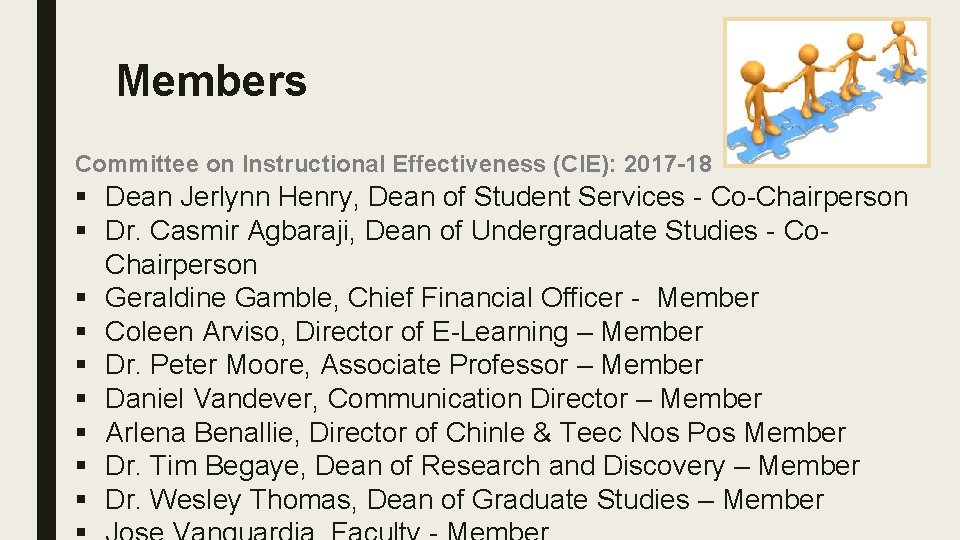This screenshot has height=540, width=960.
Task: Select the Dr. Peter Moore, Associate Professor line
Action: (403, 365)
